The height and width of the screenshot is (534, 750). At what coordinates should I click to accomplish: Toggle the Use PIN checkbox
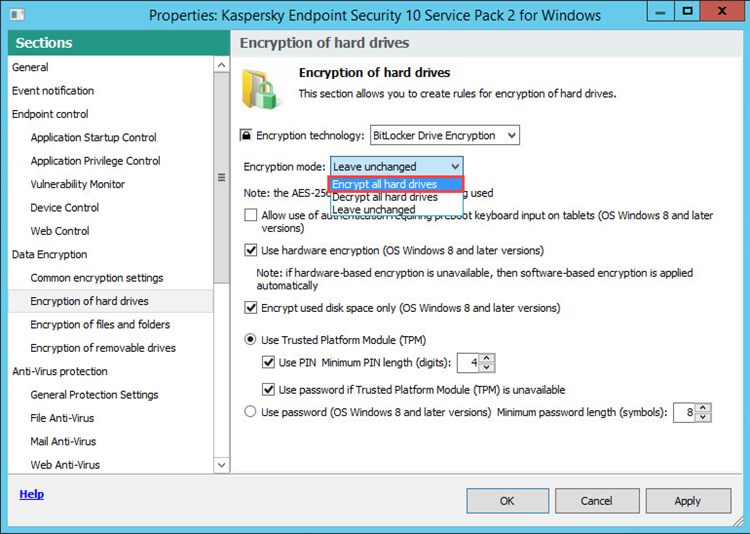coord(268,362)
